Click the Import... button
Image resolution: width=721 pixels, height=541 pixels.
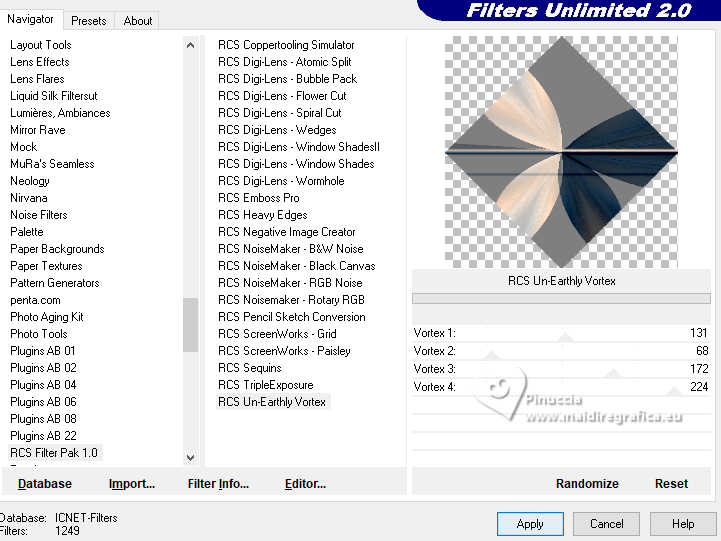click(132, 484)
